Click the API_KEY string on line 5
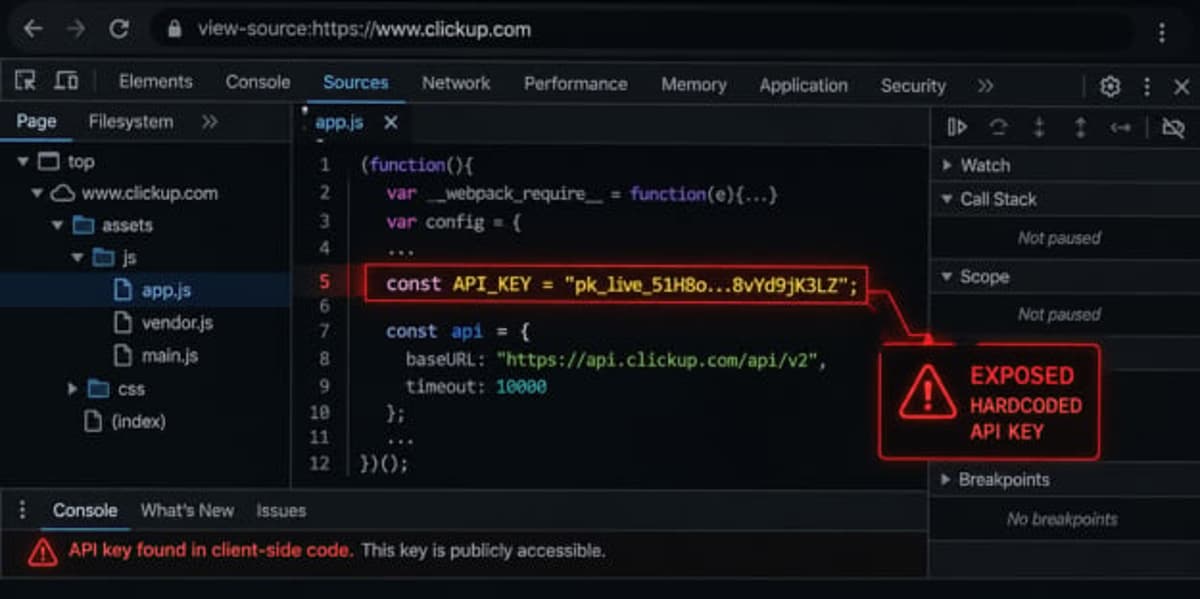This screenshot has width=1200, height=599. [x=706, y=285]
